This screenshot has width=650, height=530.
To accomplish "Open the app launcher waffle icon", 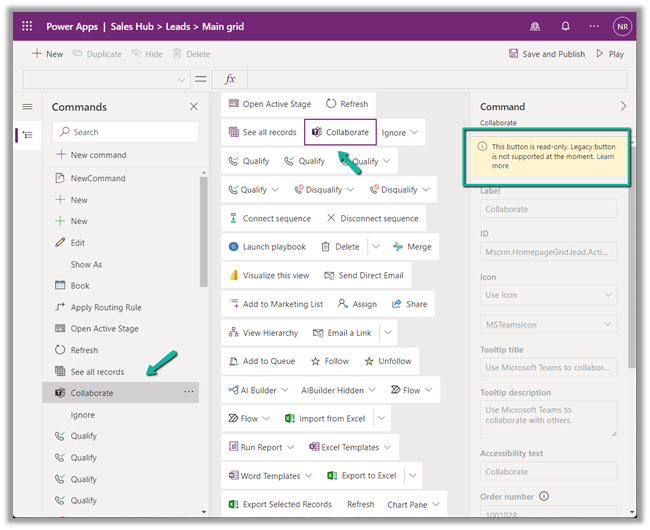I will click(x=27, y=27).
